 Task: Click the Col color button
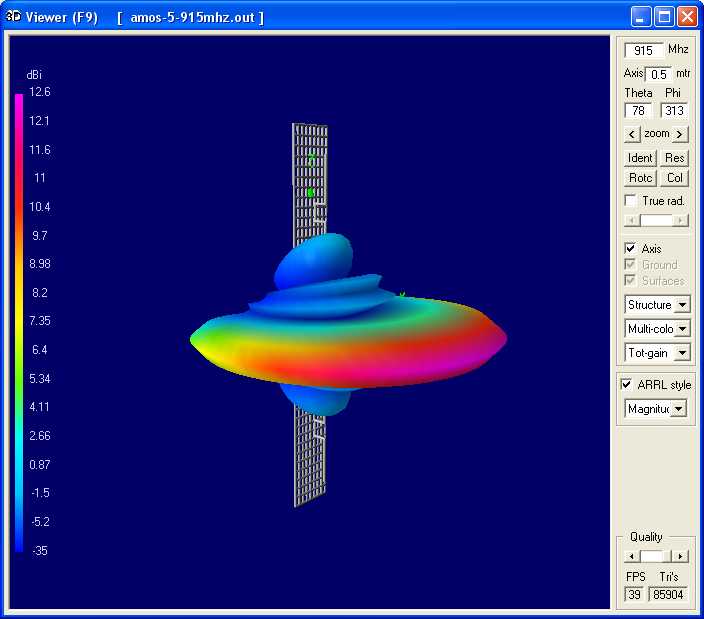pos(675,178)
